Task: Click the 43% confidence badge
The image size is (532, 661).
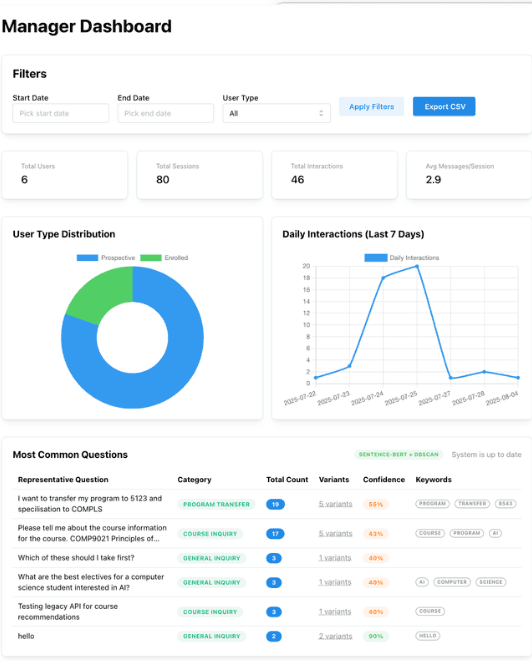Action: [376, 534]
